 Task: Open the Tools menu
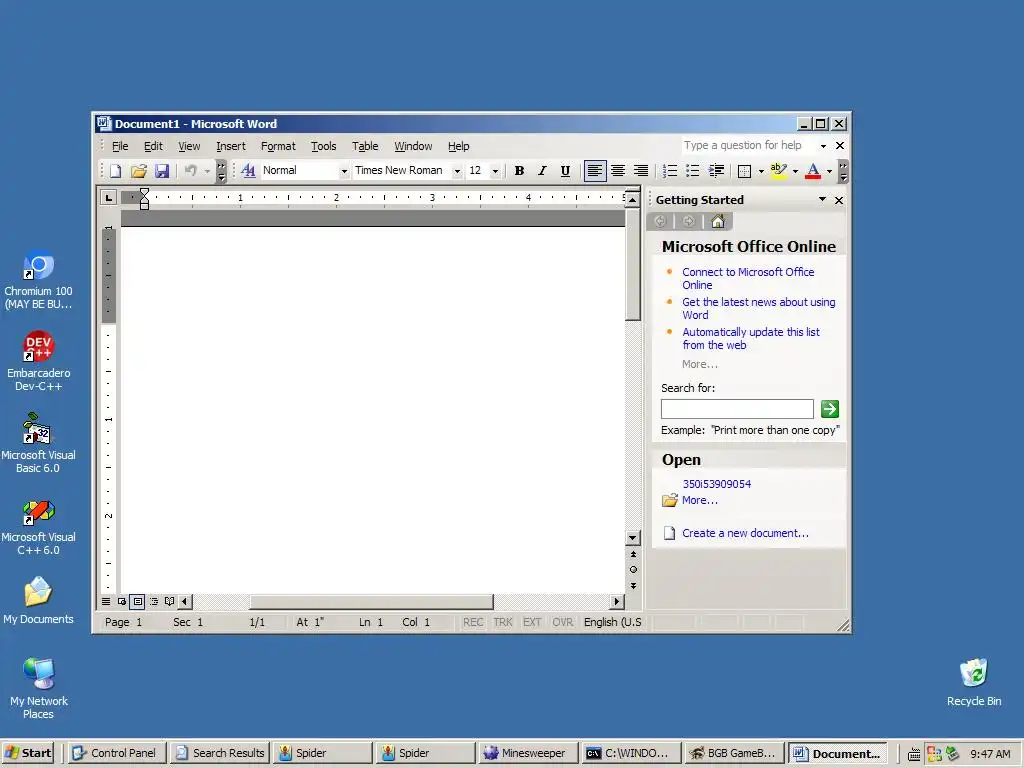(323, 146)
